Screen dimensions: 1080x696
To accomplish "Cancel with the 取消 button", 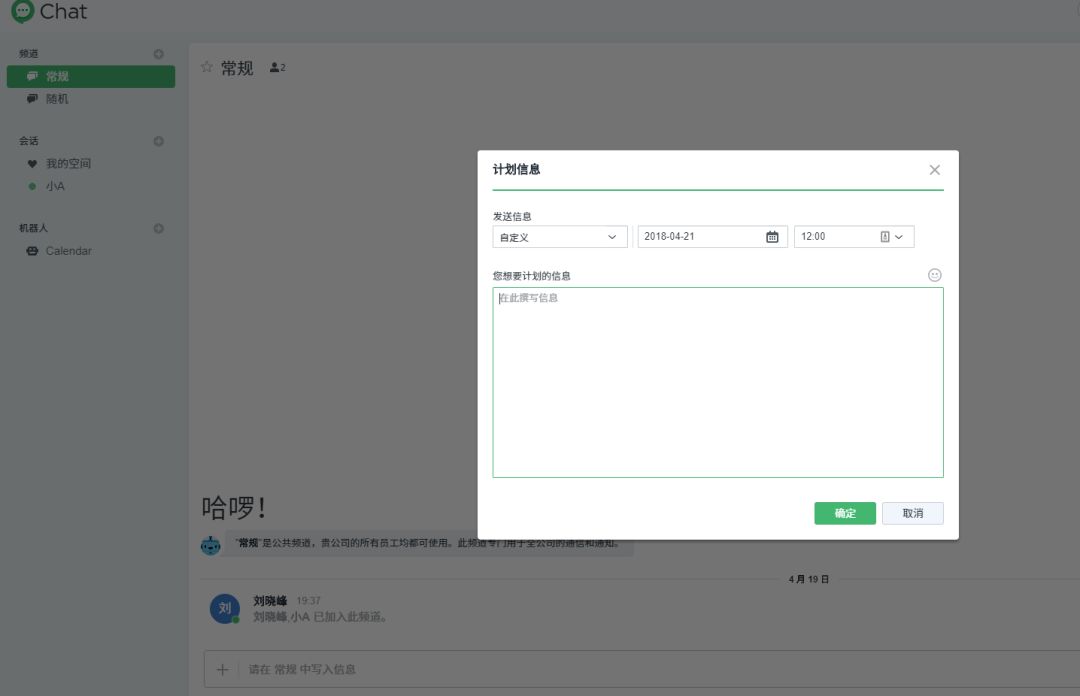I will [x=913, y=513].
